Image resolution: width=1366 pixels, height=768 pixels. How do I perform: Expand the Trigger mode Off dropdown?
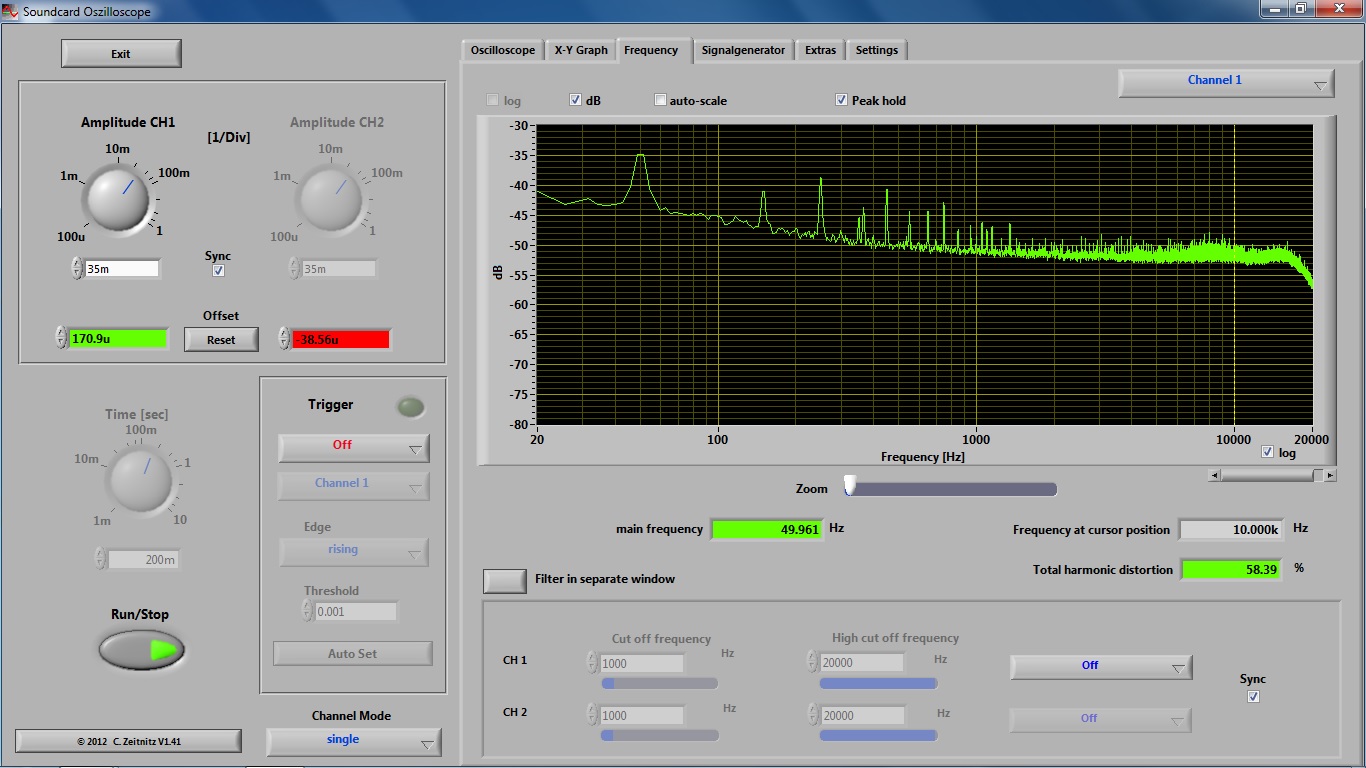coord(353,447)
